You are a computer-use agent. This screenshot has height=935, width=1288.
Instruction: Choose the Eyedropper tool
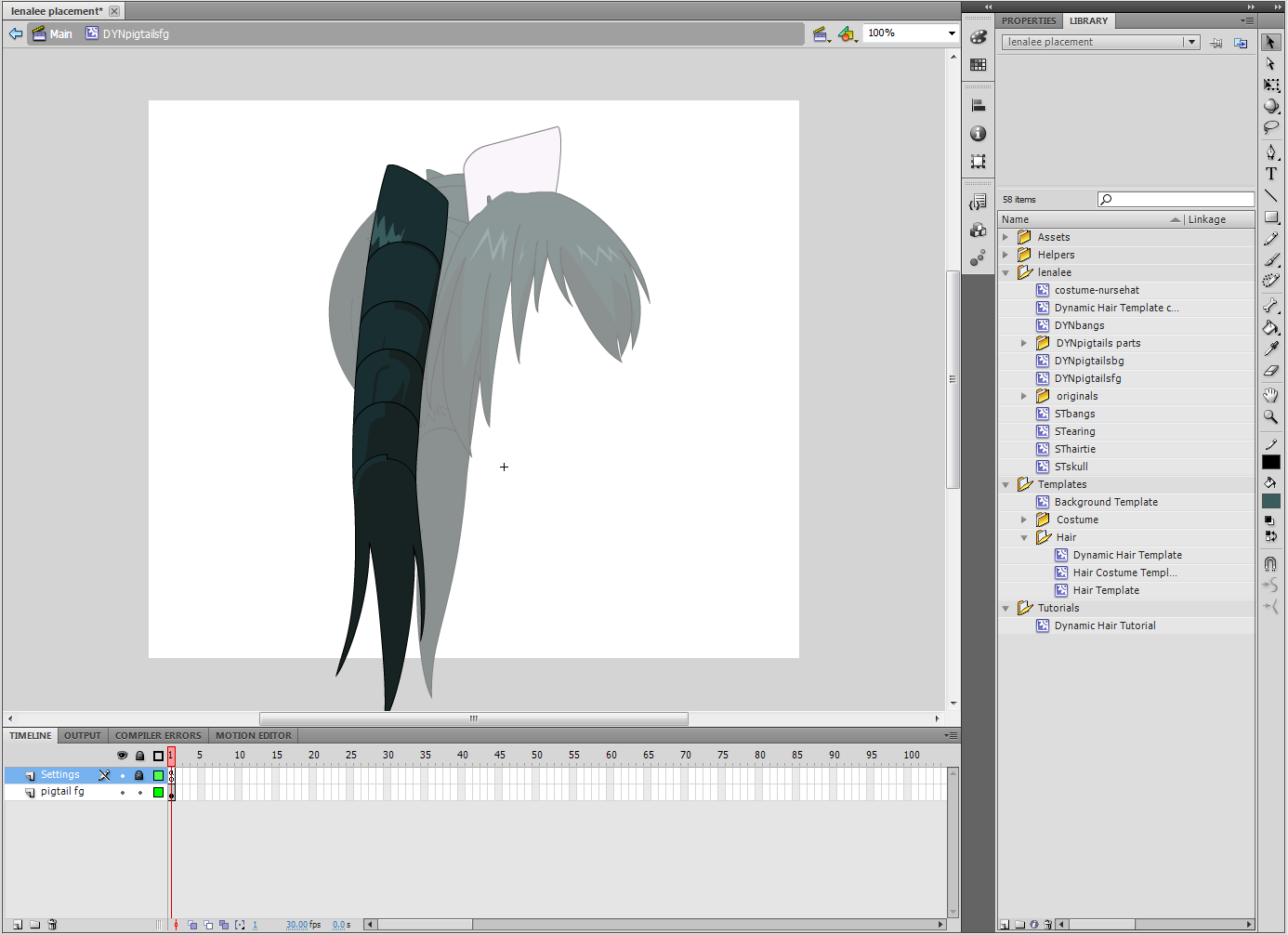coord(1270,349)
